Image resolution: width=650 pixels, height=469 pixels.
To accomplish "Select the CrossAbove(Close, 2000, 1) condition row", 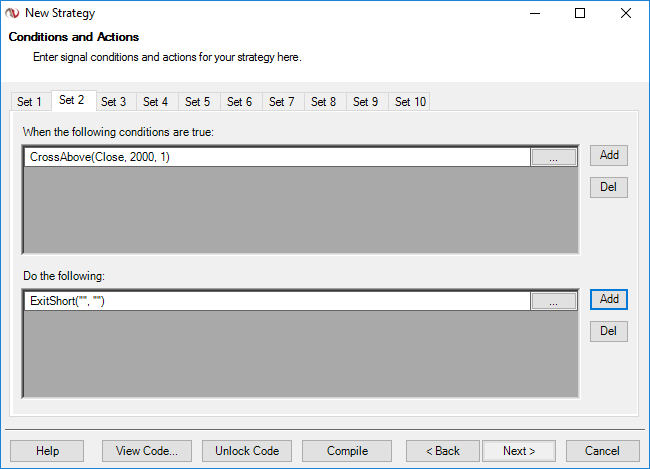I will click(x=276, y=157).
